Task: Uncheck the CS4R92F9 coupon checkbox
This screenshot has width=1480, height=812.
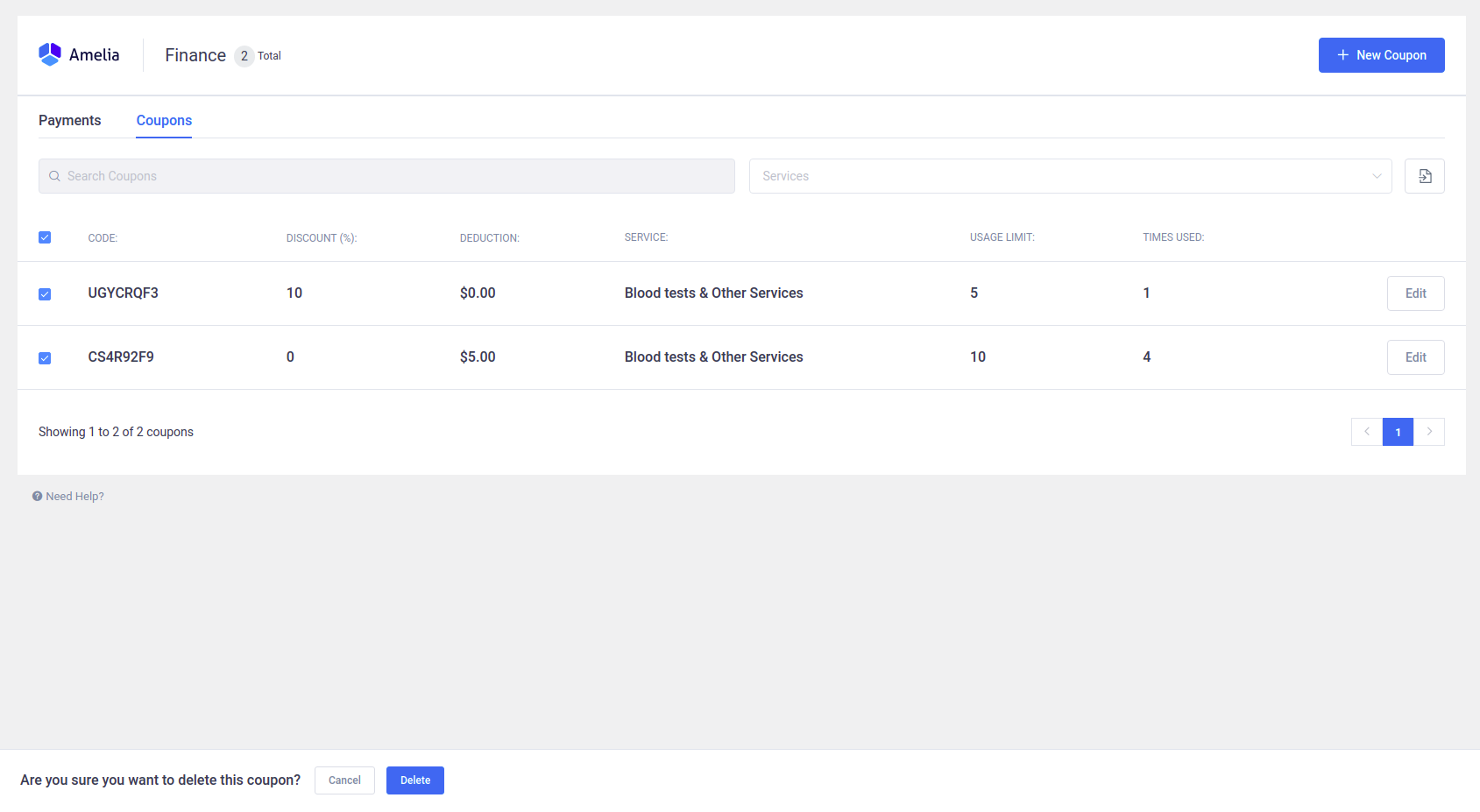Action: tap(45, 357)
